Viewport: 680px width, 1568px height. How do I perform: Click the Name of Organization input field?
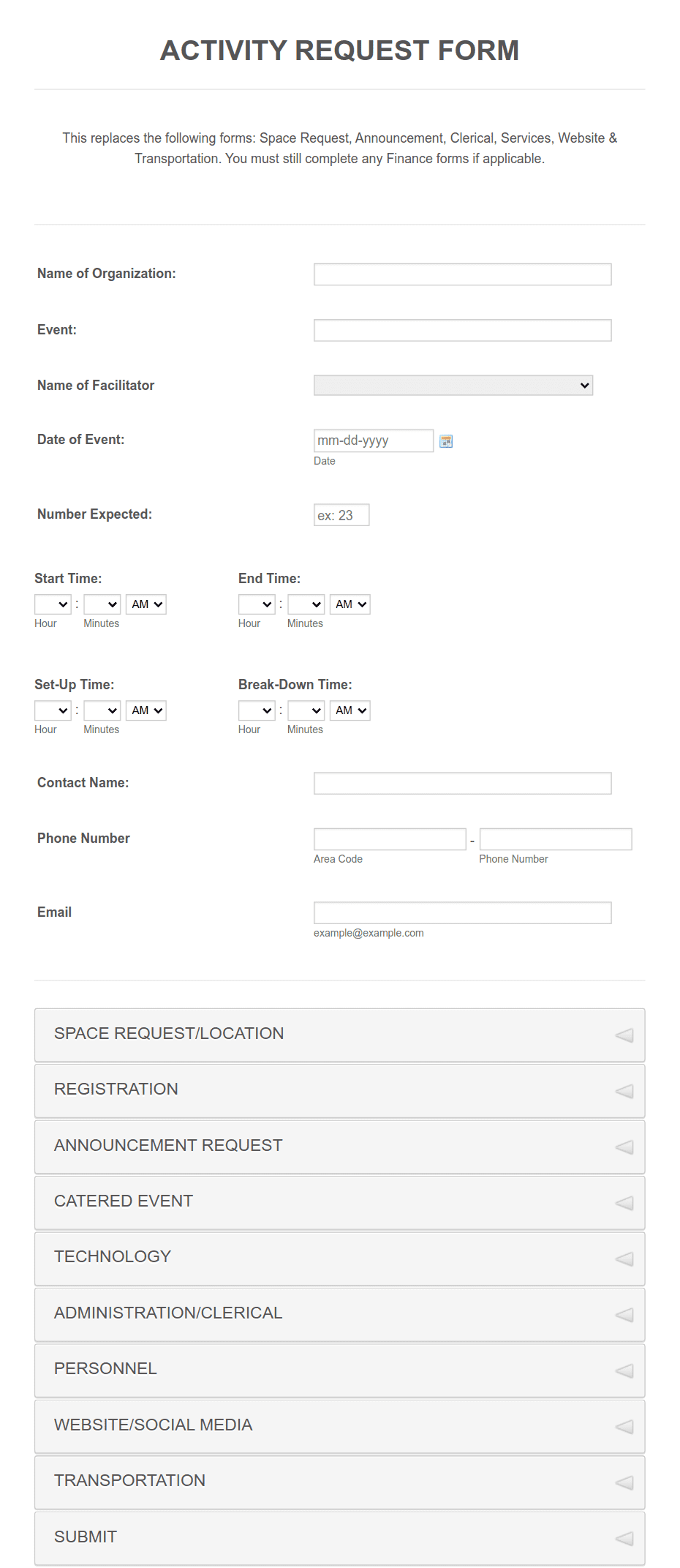click(461, 274)
